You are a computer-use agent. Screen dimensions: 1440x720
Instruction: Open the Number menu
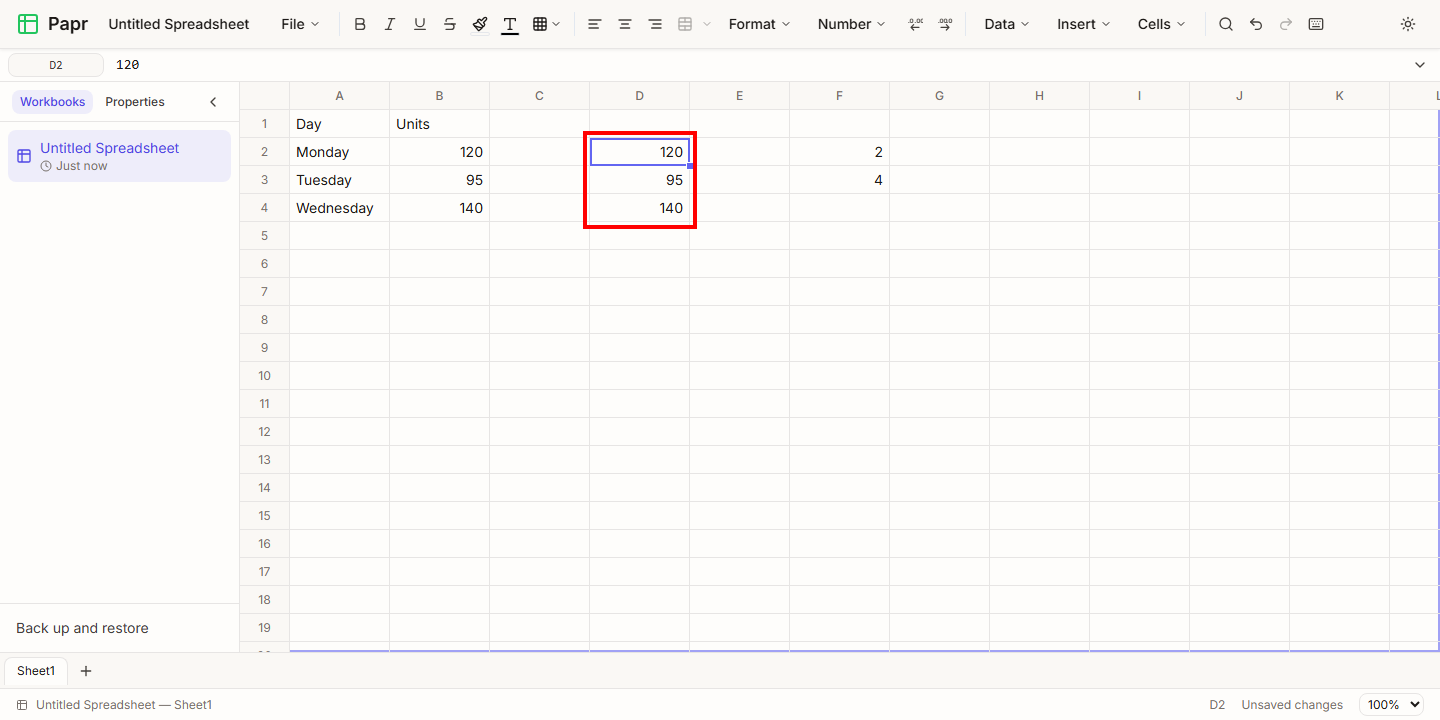click(851, 24)
